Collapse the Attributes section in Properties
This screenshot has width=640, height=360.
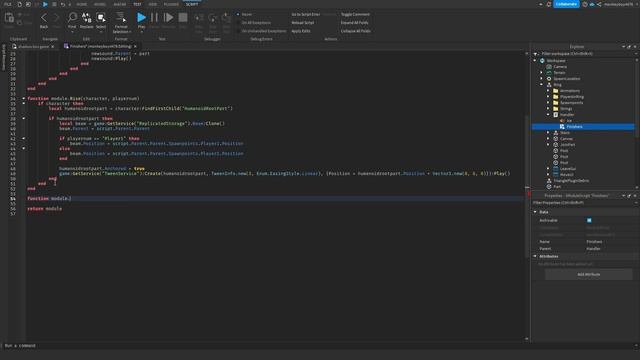click(535, 256)
